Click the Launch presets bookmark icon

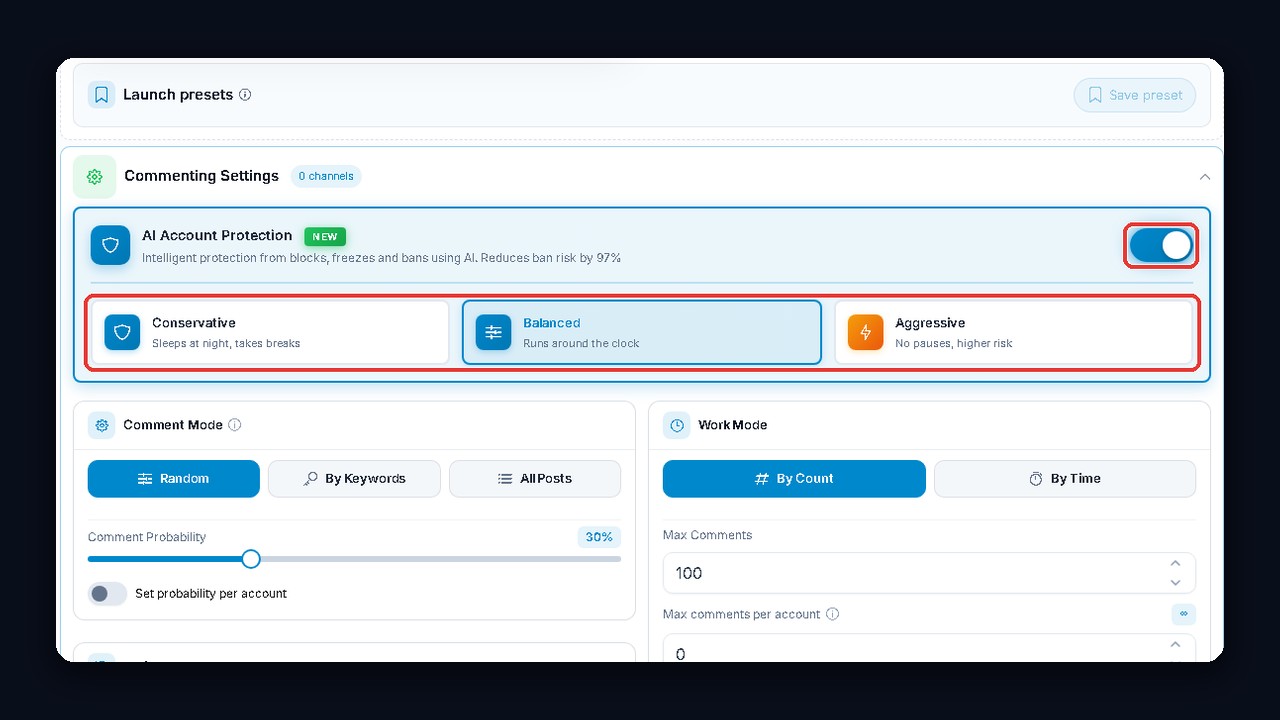101,95
